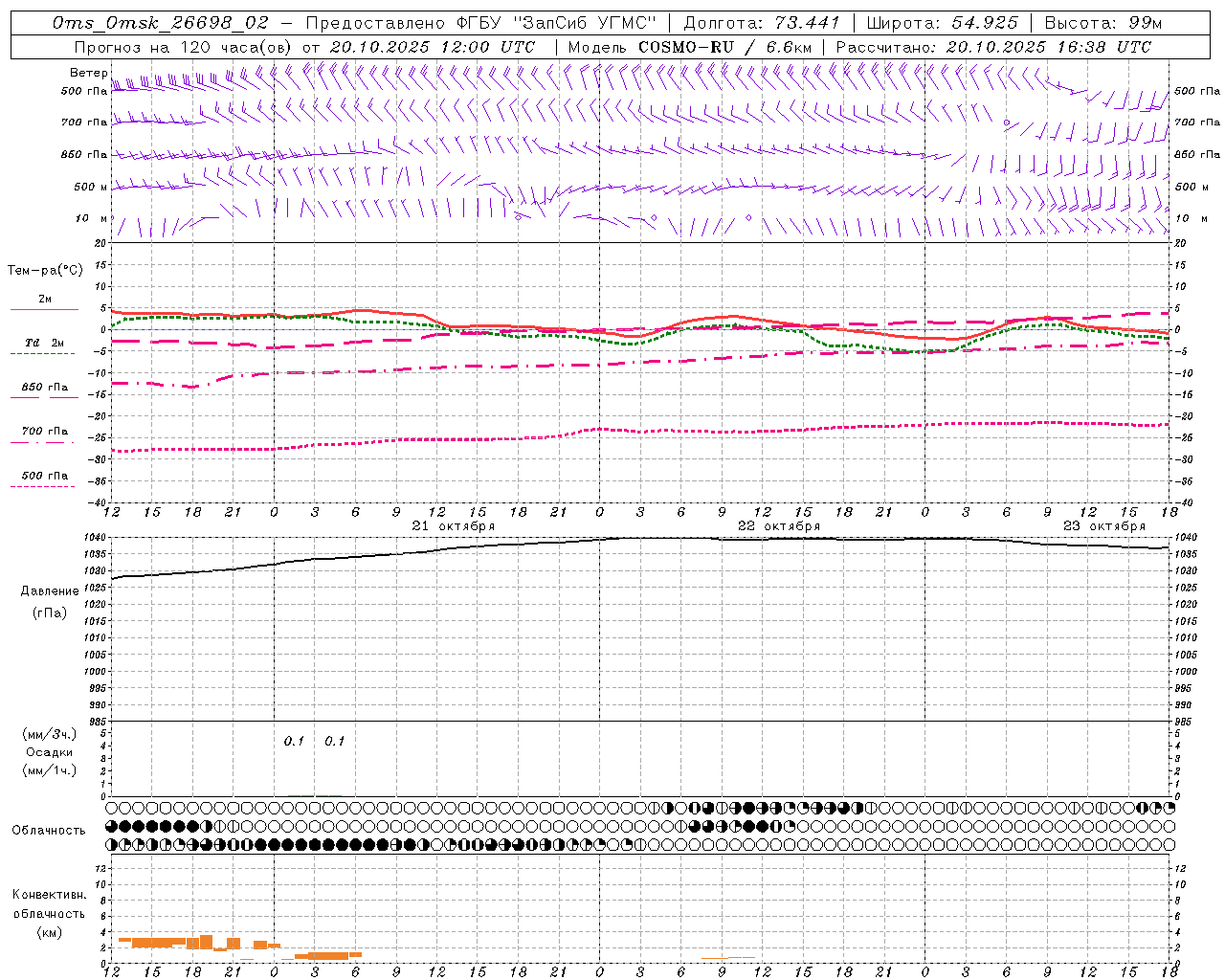1225x980 pixels.
Task: Click the (км) unit label
Action: [51, 931]
